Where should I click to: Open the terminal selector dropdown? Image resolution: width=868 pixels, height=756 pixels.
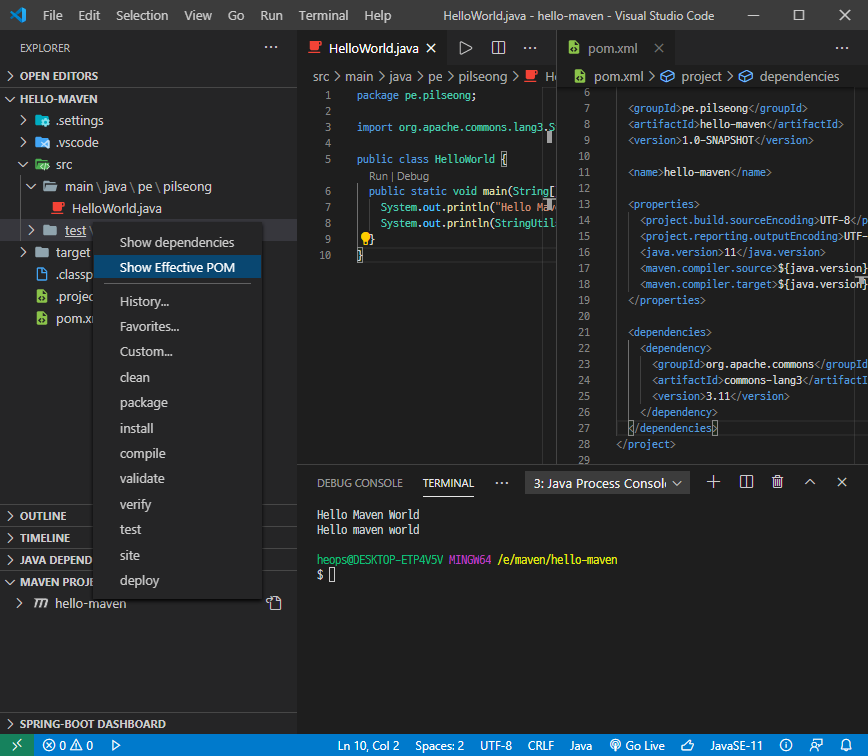click(x=607, y=483)
